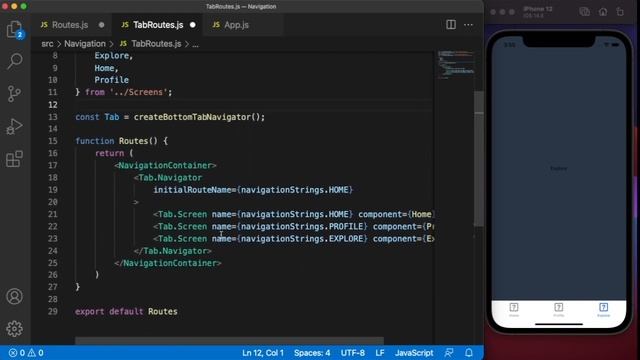The image size is (640, 360).
Task: Close unsaved TabRoutes.js via its dot
Action: (x=193, y=25)
